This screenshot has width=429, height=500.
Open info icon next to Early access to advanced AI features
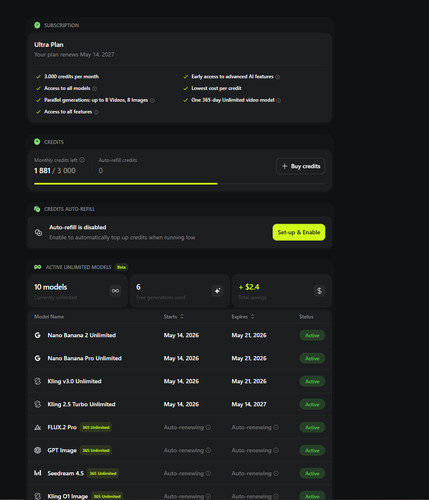tap(278, 77)
